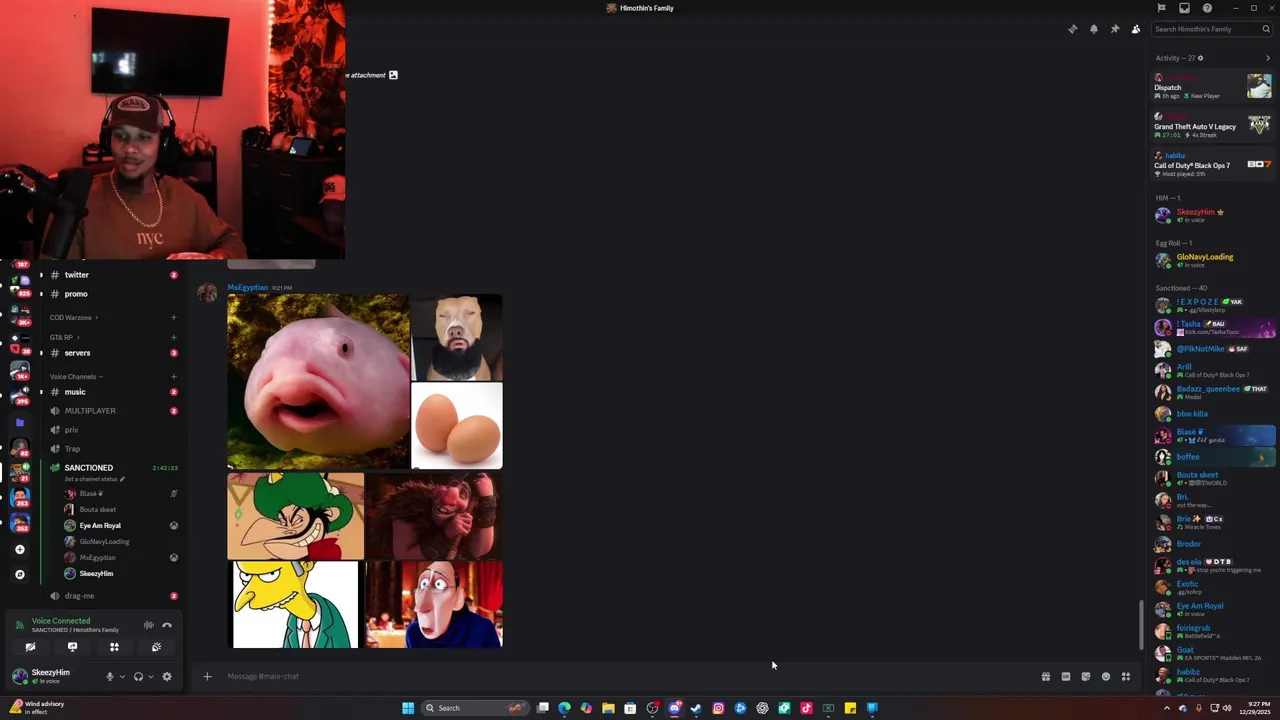The image size is (1280, 720).
Task: Create channel in Voice Channels category
Action: [173, 376]
